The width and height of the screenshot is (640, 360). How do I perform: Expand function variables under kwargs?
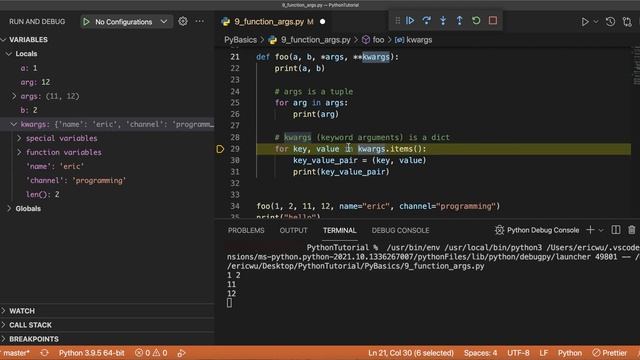coord(19,152)
